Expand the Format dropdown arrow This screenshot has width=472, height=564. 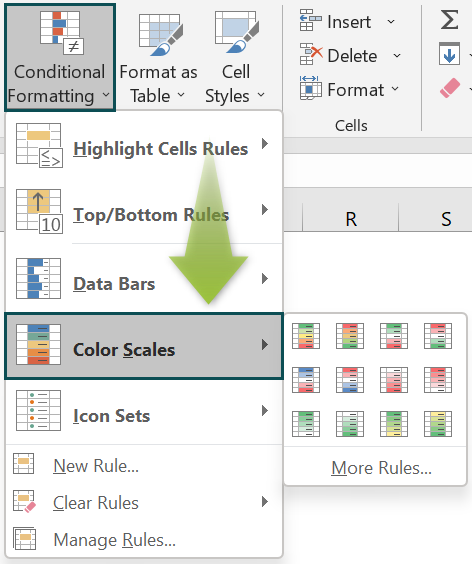pos(395,88)
